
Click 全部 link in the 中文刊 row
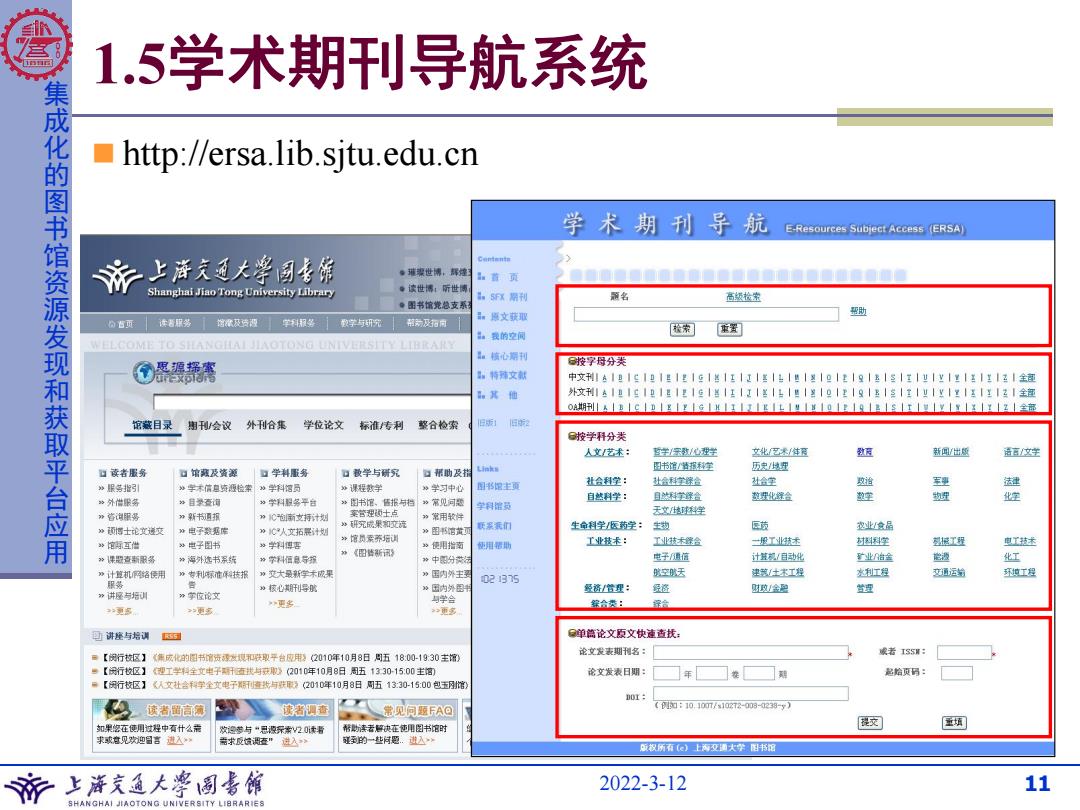click(1028, 377)
